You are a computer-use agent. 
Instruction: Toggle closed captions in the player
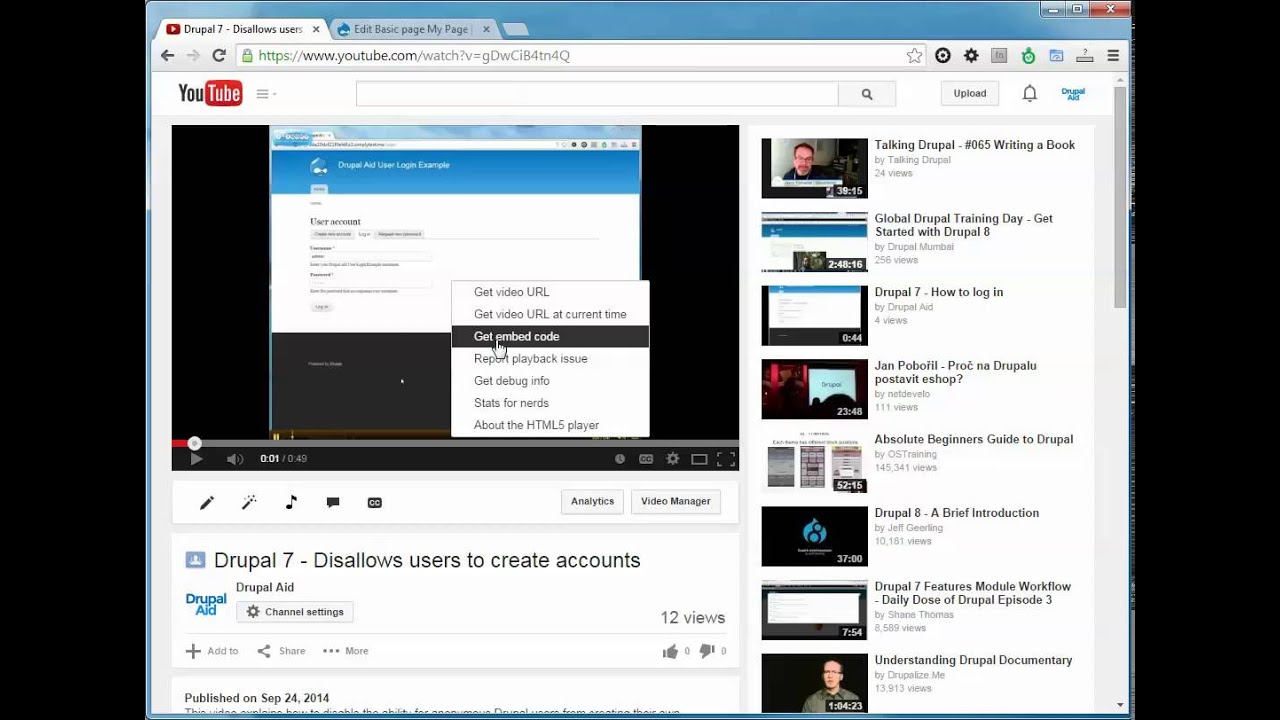click(646, 459)
